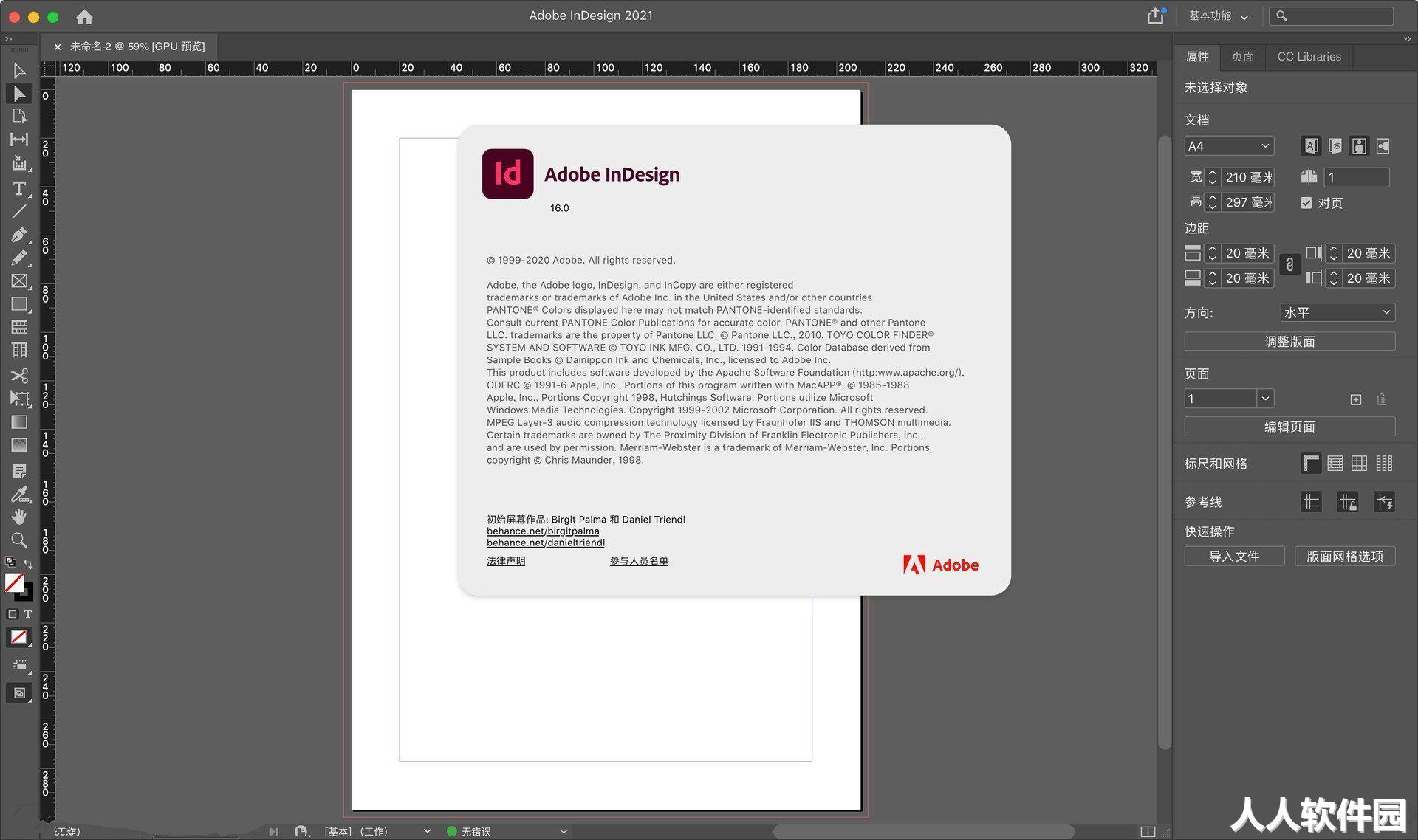Click the 编辑页面 button
This screenshot has height=840, width=1418.
click(1289, 427)
